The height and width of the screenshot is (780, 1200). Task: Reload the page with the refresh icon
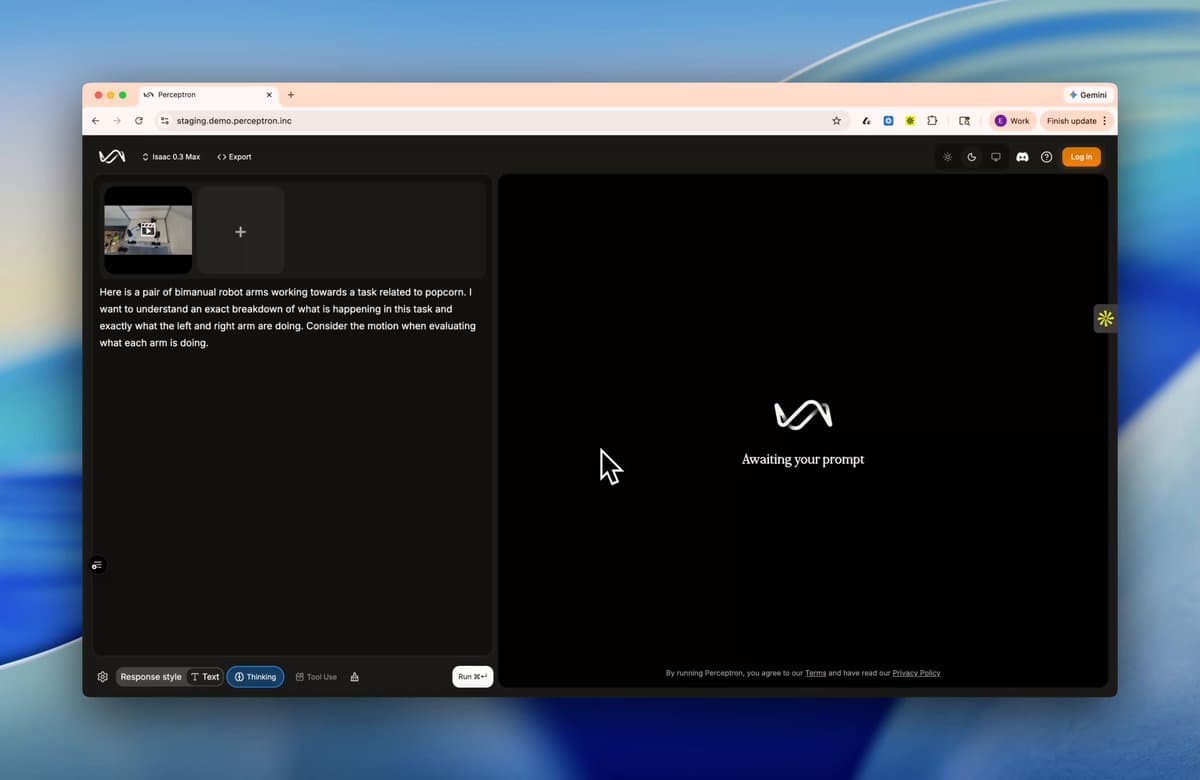coord(138,120)
